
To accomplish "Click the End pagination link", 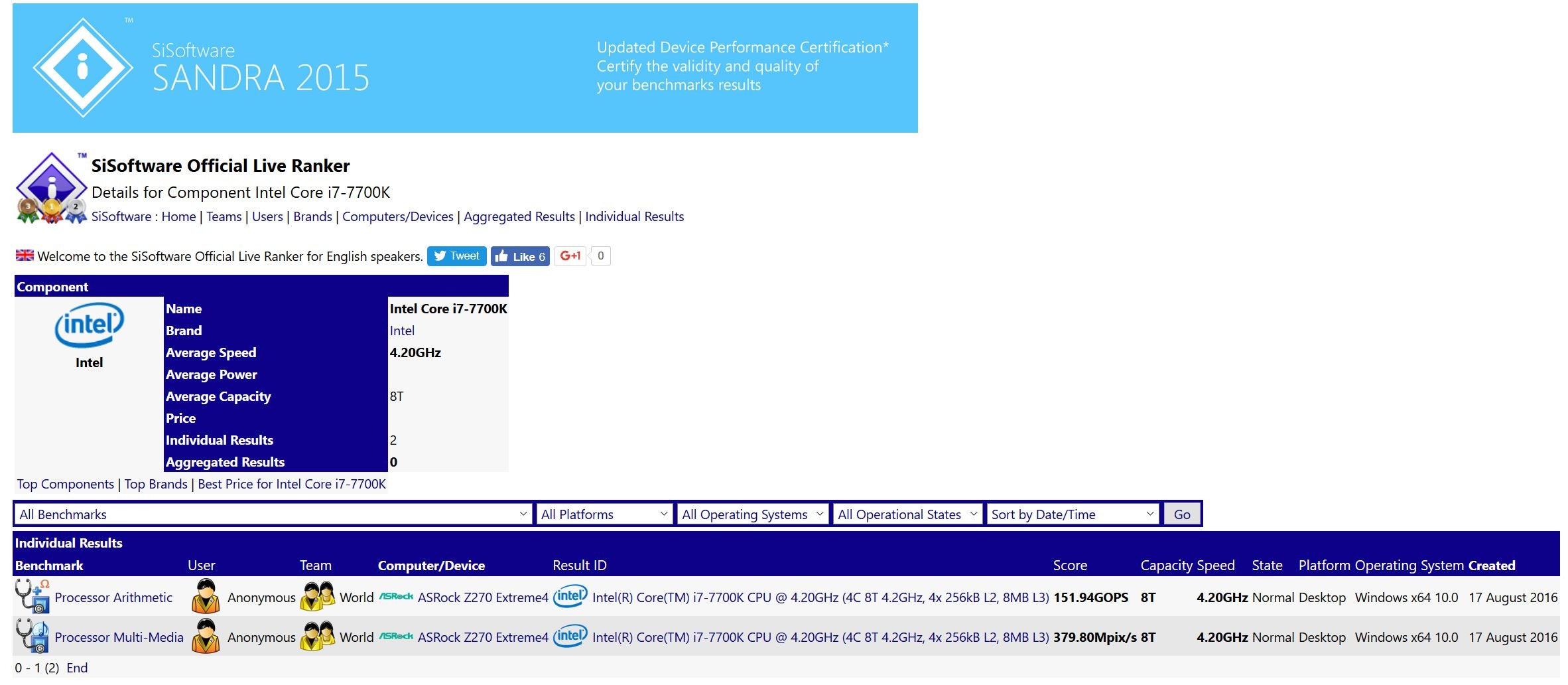I will click(x=77, y=668).
